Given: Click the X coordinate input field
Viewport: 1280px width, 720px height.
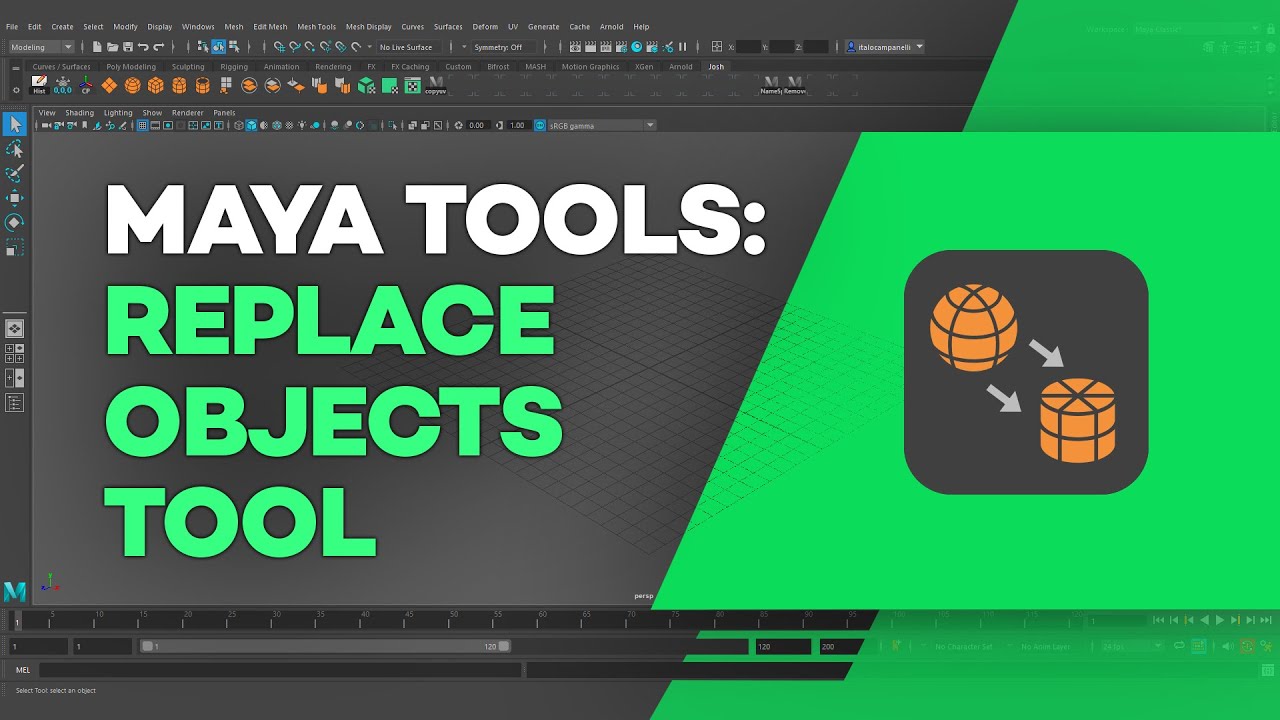Looking at the screenshot, I should coord(748,47).
